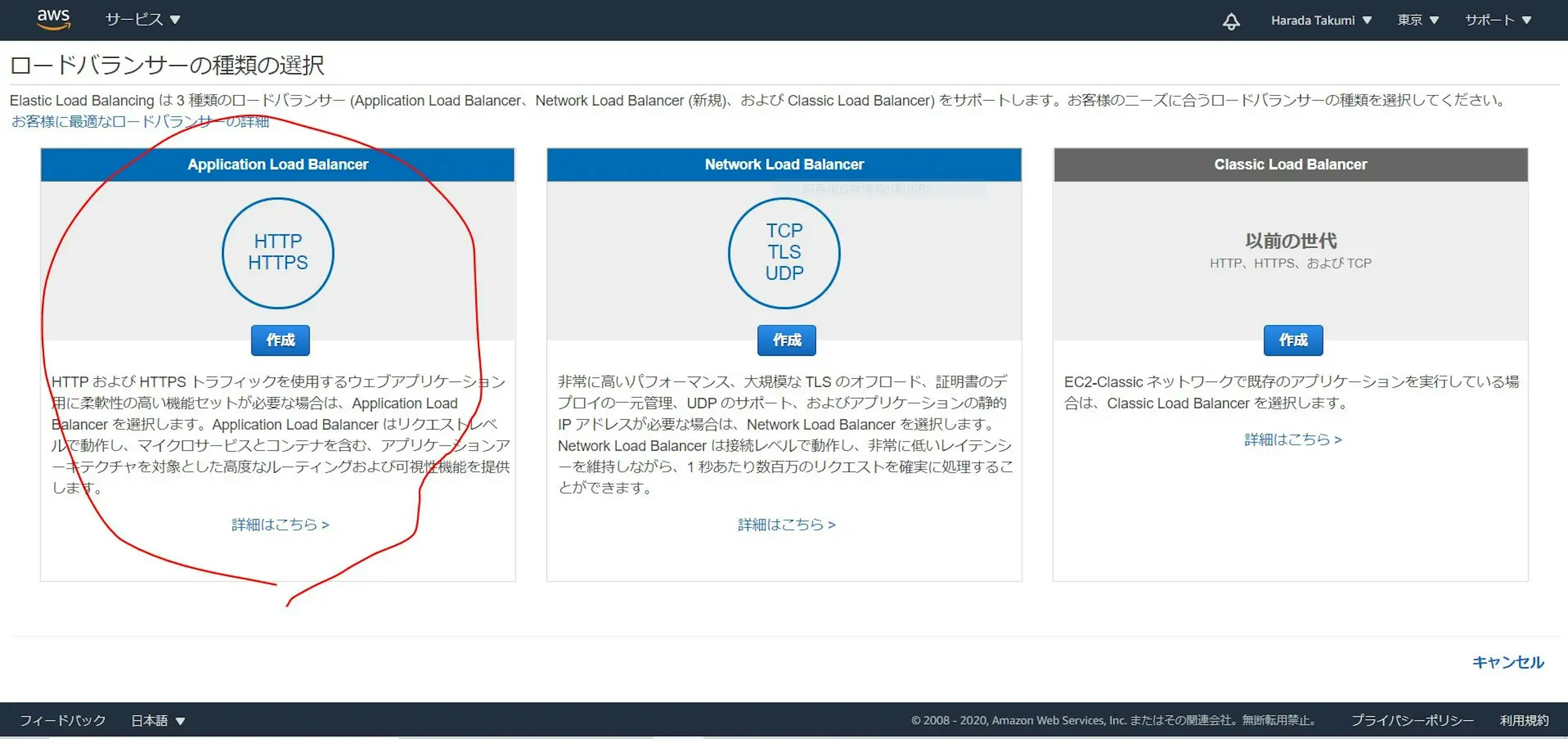This screenshot has width=1568, height=739.
Task: Open プライバシーポリシー footer link
Action: (x=1412, y=720)
